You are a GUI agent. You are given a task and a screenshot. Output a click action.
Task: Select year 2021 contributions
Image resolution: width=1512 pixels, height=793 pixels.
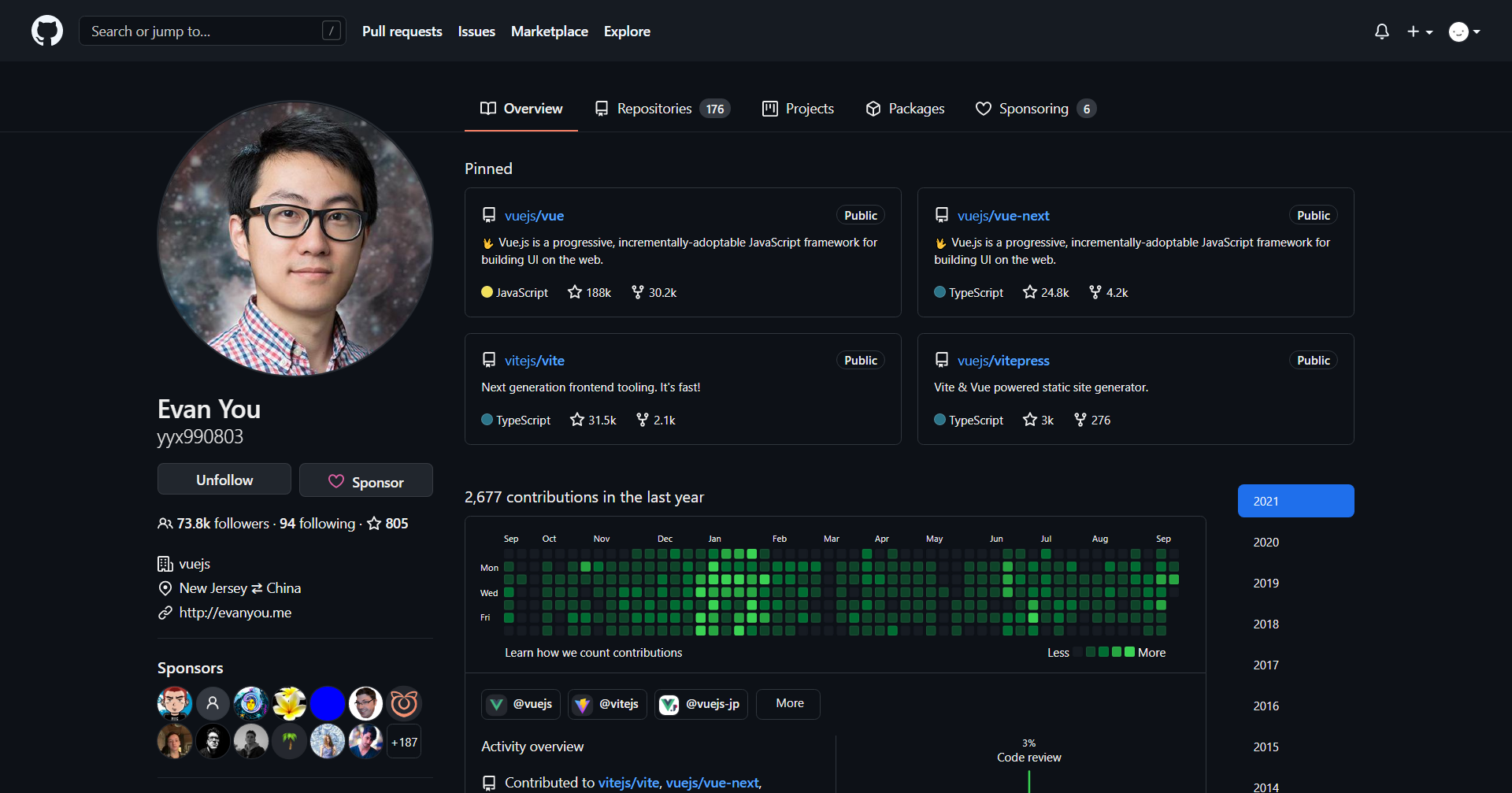[x=1296, y=501]
